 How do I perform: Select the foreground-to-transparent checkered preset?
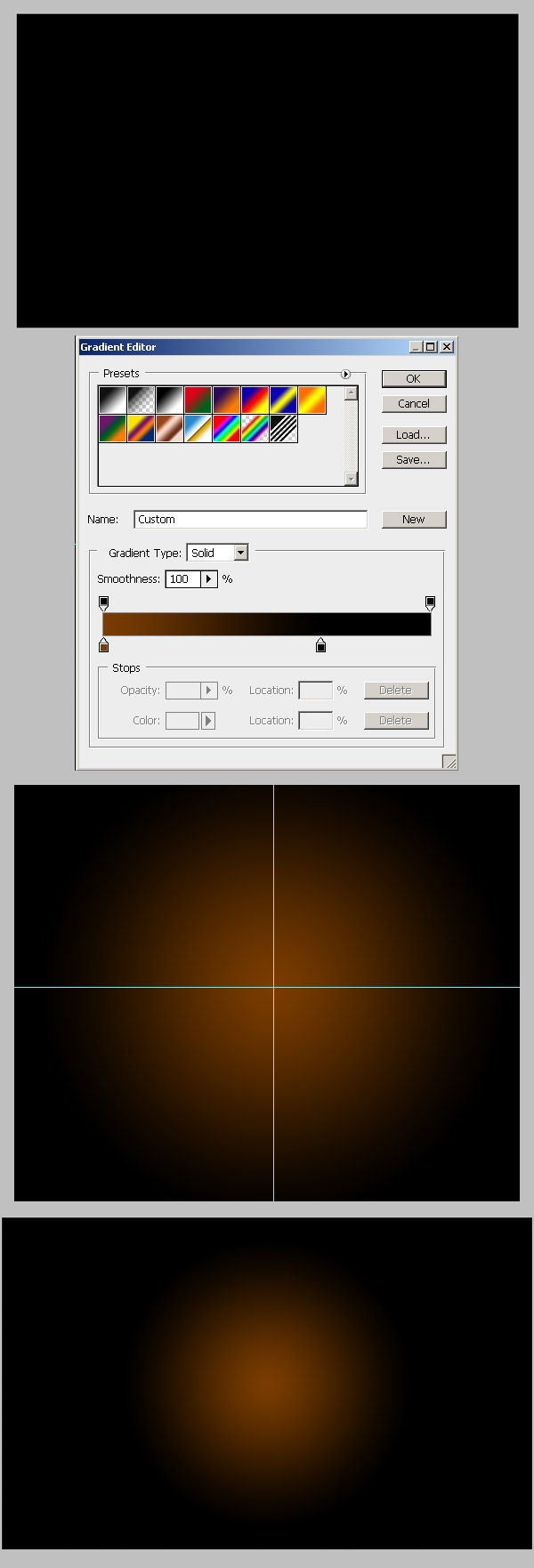[142, 400]
